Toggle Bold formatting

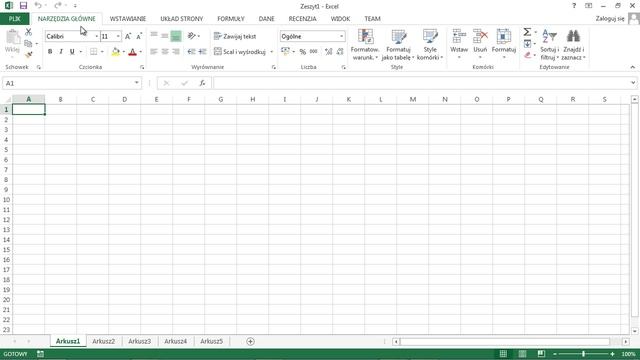50,52
